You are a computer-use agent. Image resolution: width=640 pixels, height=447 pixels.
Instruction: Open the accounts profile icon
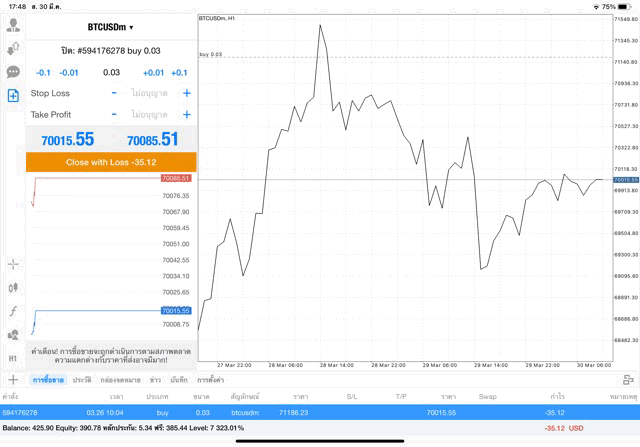pyautogui.click(x=13, y=25)
